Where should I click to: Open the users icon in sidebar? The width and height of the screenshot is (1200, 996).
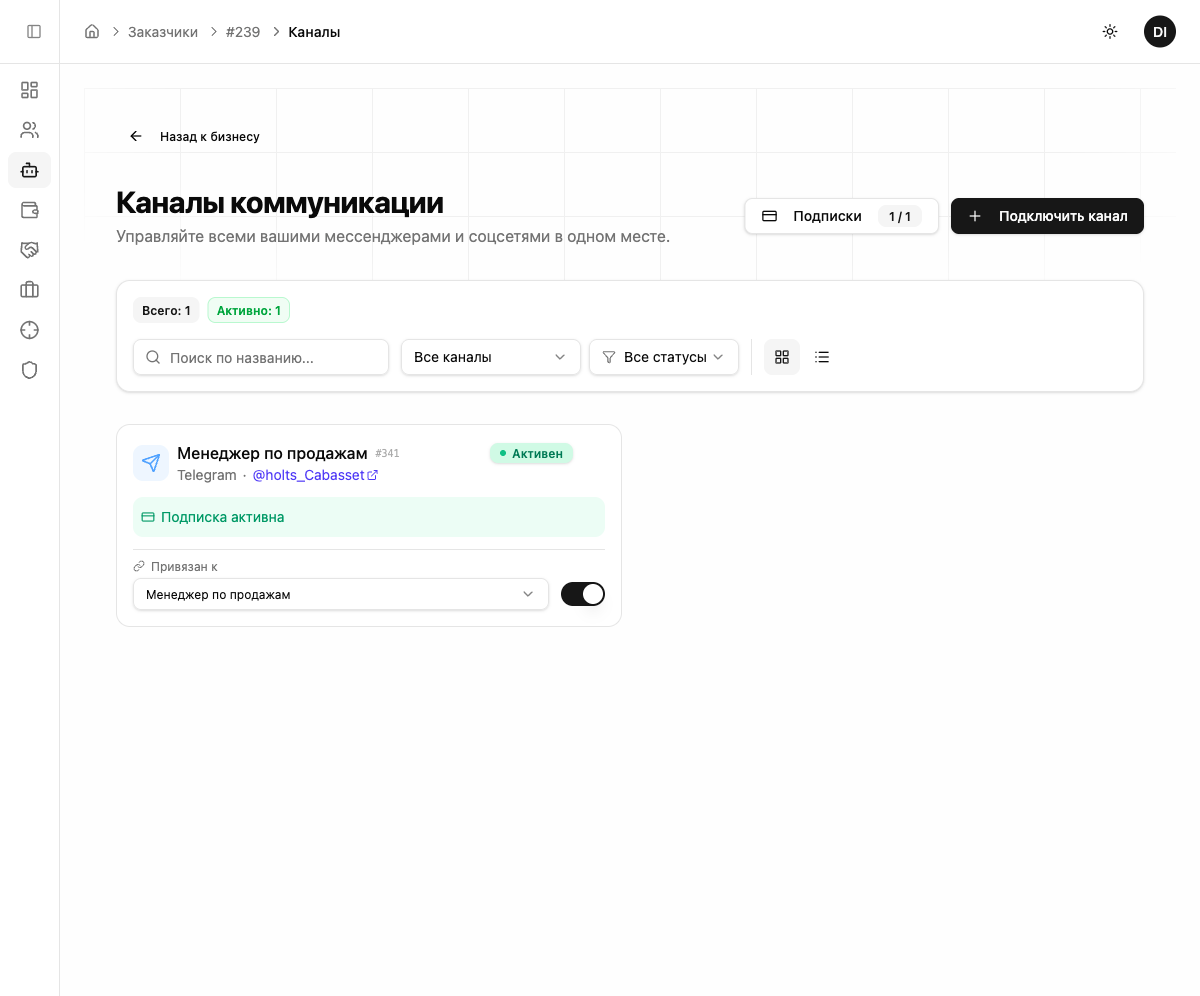30,130
